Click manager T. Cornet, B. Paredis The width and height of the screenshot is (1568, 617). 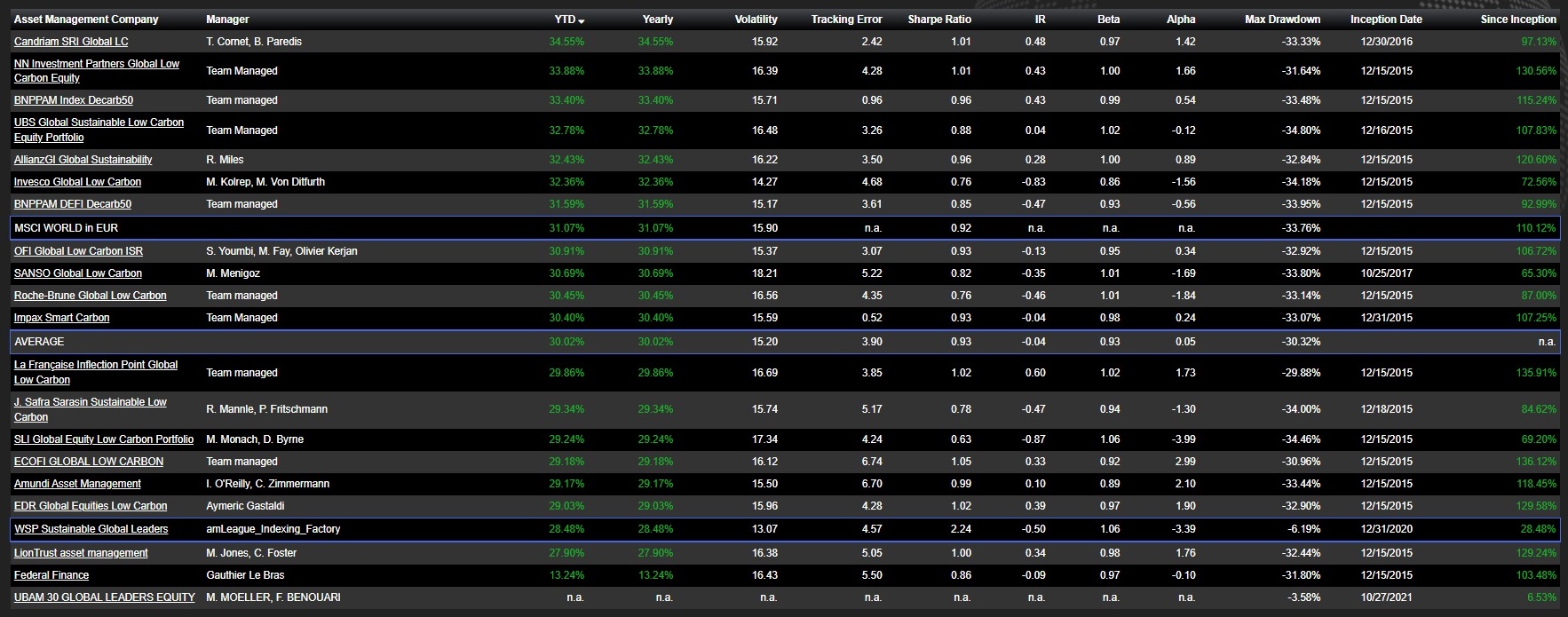point(254,42)
